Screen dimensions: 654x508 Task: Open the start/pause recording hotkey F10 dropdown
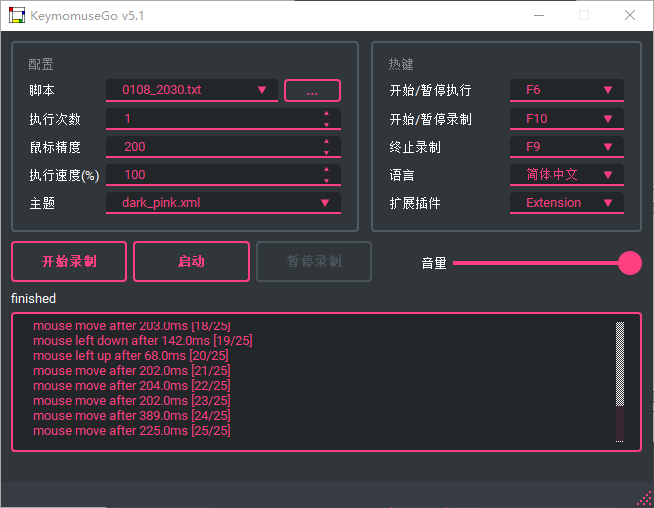(567, 118)
